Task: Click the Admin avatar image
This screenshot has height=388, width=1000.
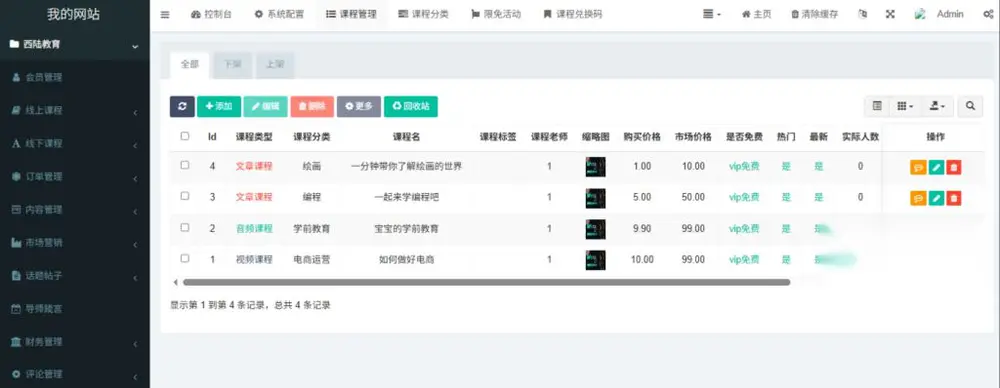Action: tap(920, 14)
